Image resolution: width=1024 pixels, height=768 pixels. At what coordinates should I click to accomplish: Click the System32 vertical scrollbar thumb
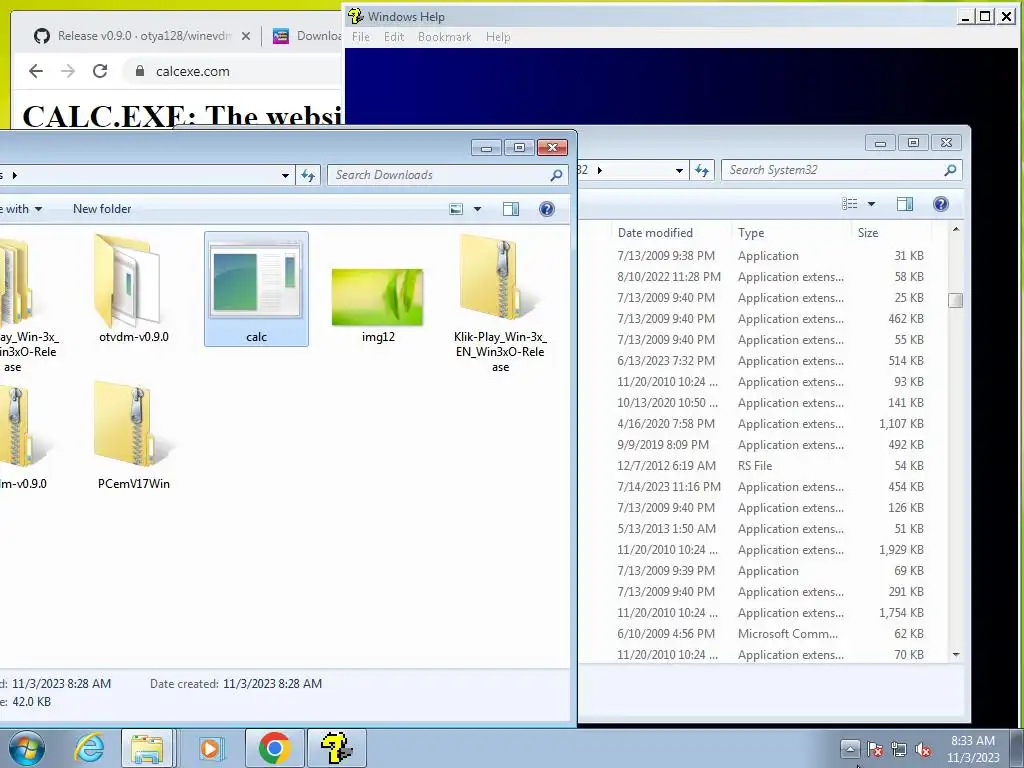pyautogui.click(x=955, y=300)
